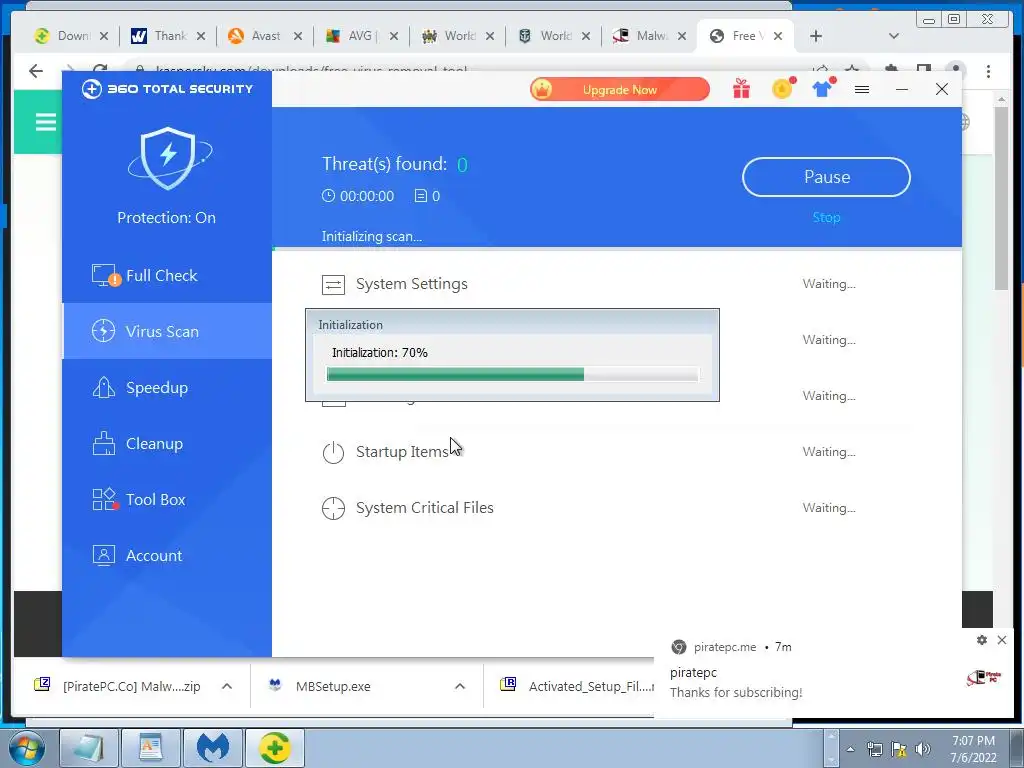
Task: Open the 360 main menu icon
Action: (862, 89)
